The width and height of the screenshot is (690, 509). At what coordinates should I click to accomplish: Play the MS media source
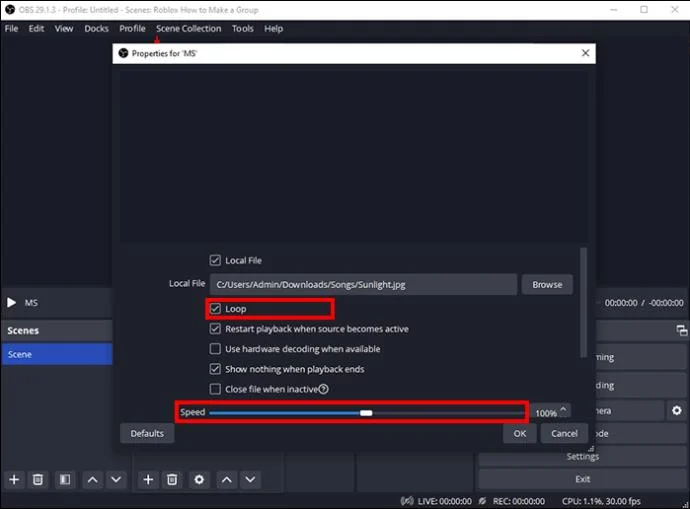pyautogui.click(x=11, y=303)
